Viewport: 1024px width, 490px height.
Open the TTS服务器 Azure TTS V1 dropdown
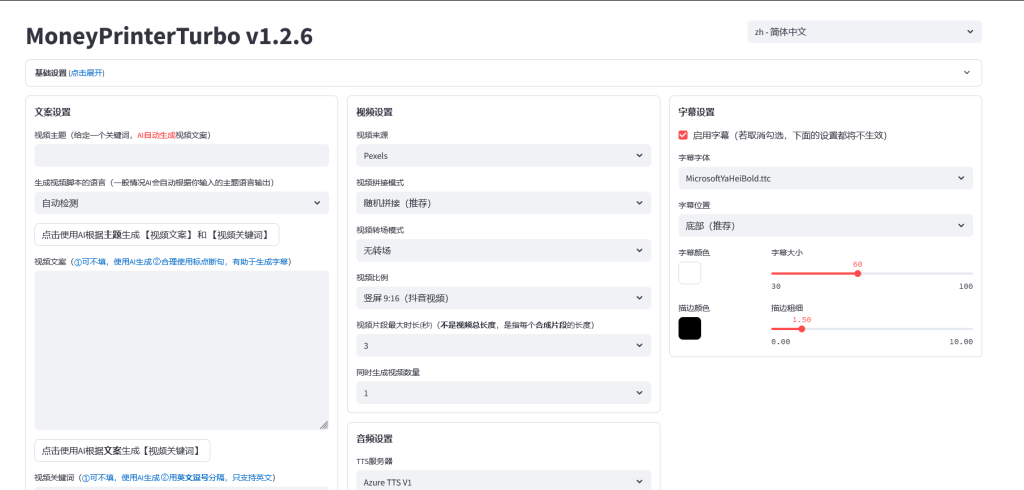point(503,482)
